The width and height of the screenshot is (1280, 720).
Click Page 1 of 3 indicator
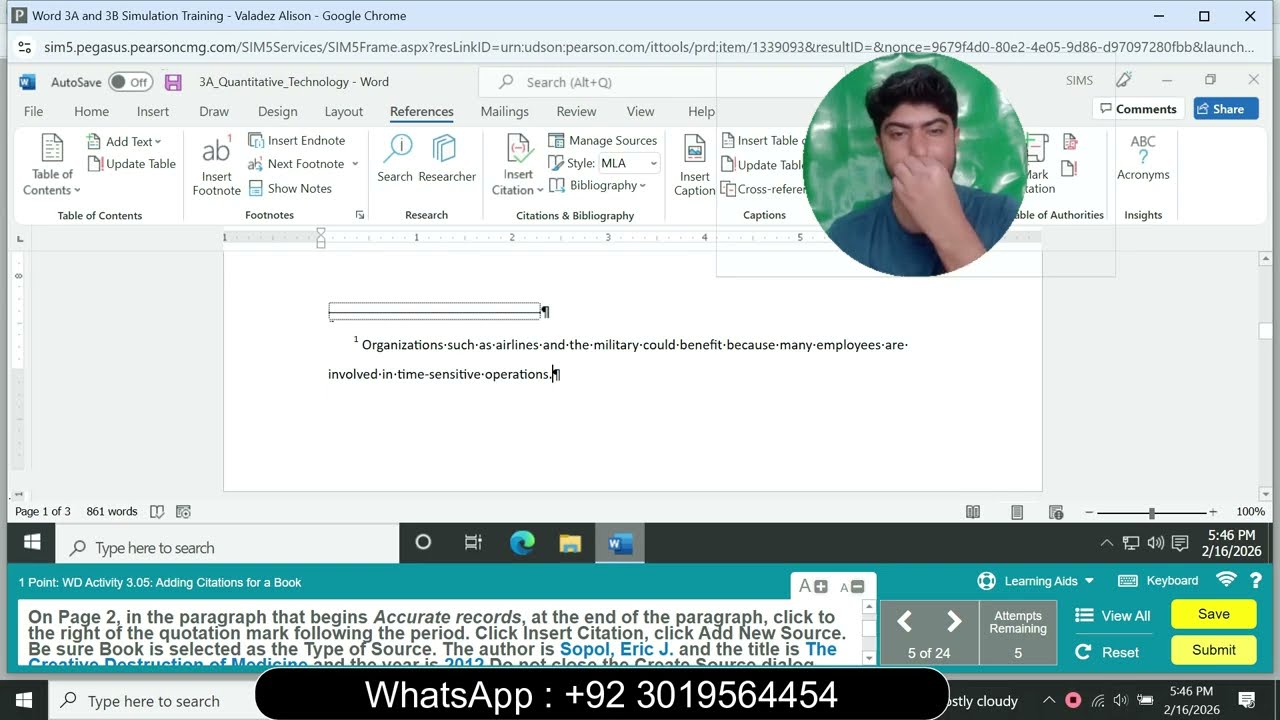pos(43,511)
